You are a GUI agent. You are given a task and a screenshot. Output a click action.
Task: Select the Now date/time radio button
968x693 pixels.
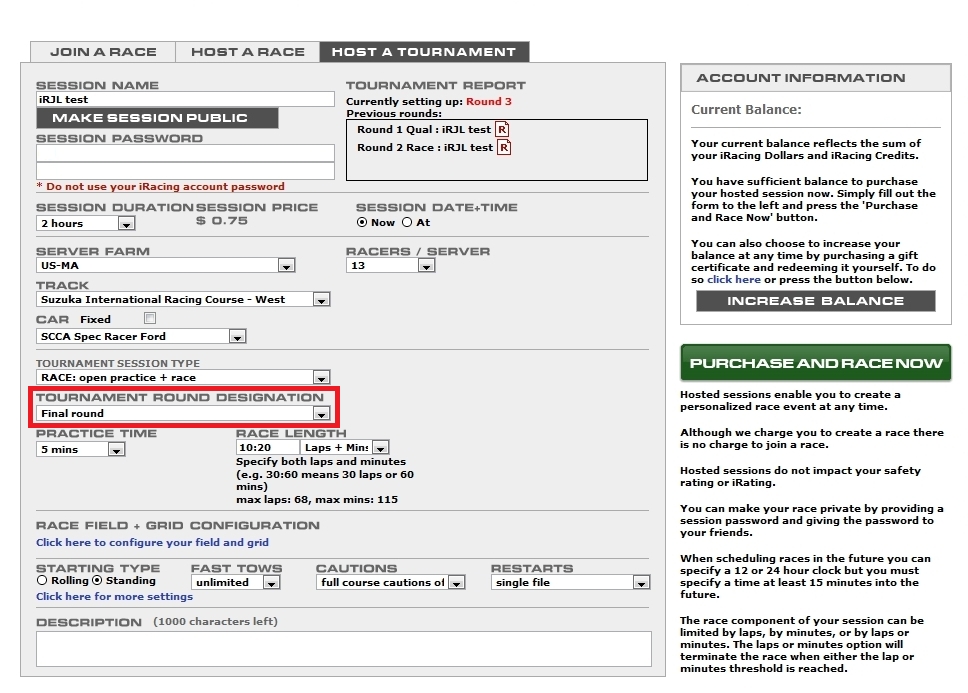point(362,222)
